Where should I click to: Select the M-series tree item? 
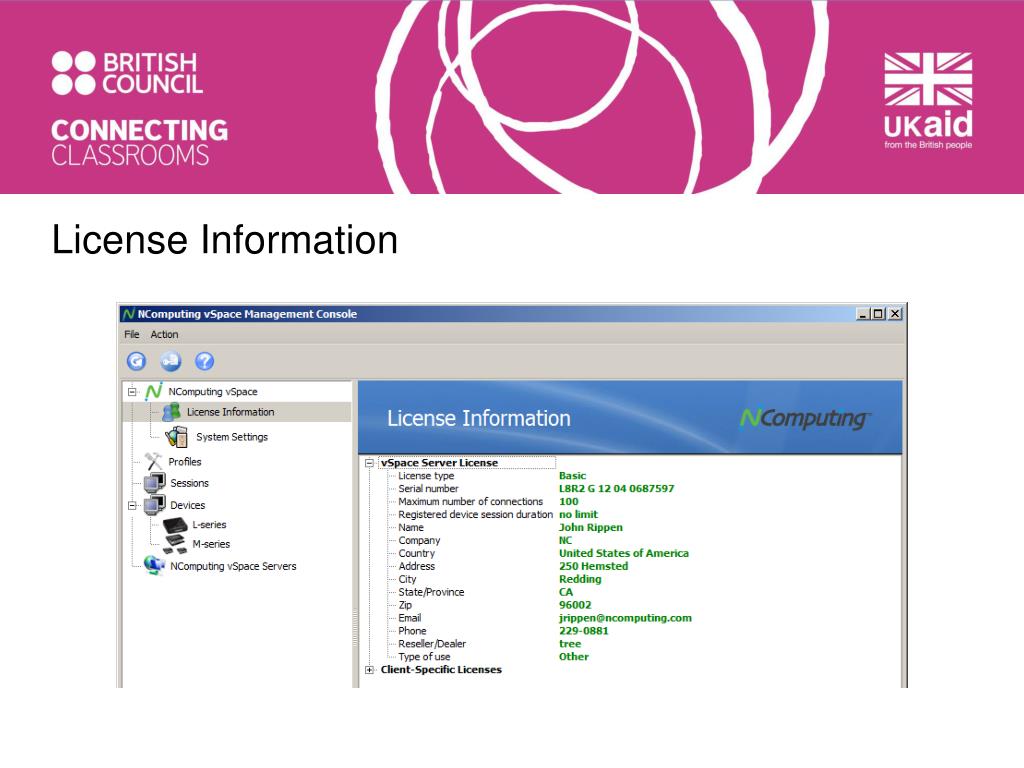point(211,544)
